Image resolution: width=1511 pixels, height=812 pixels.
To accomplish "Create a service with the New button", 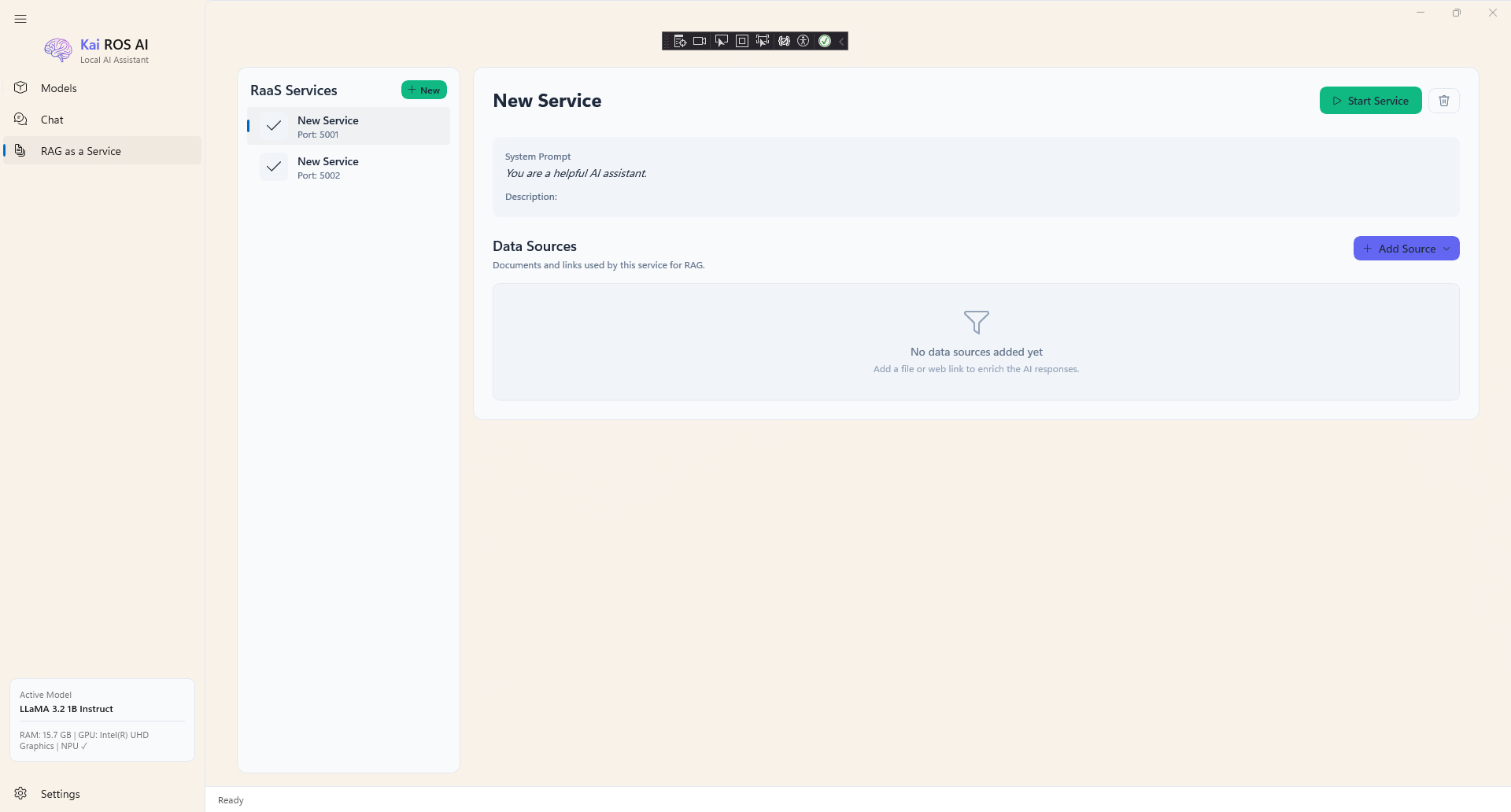I will pos(423,90).
